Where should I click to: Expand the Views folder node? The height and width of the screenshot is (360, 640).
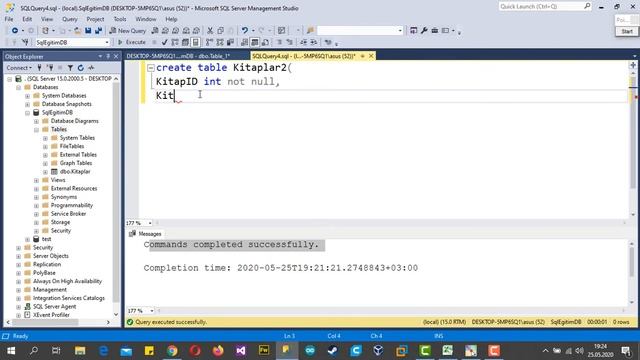click(36, 180)
